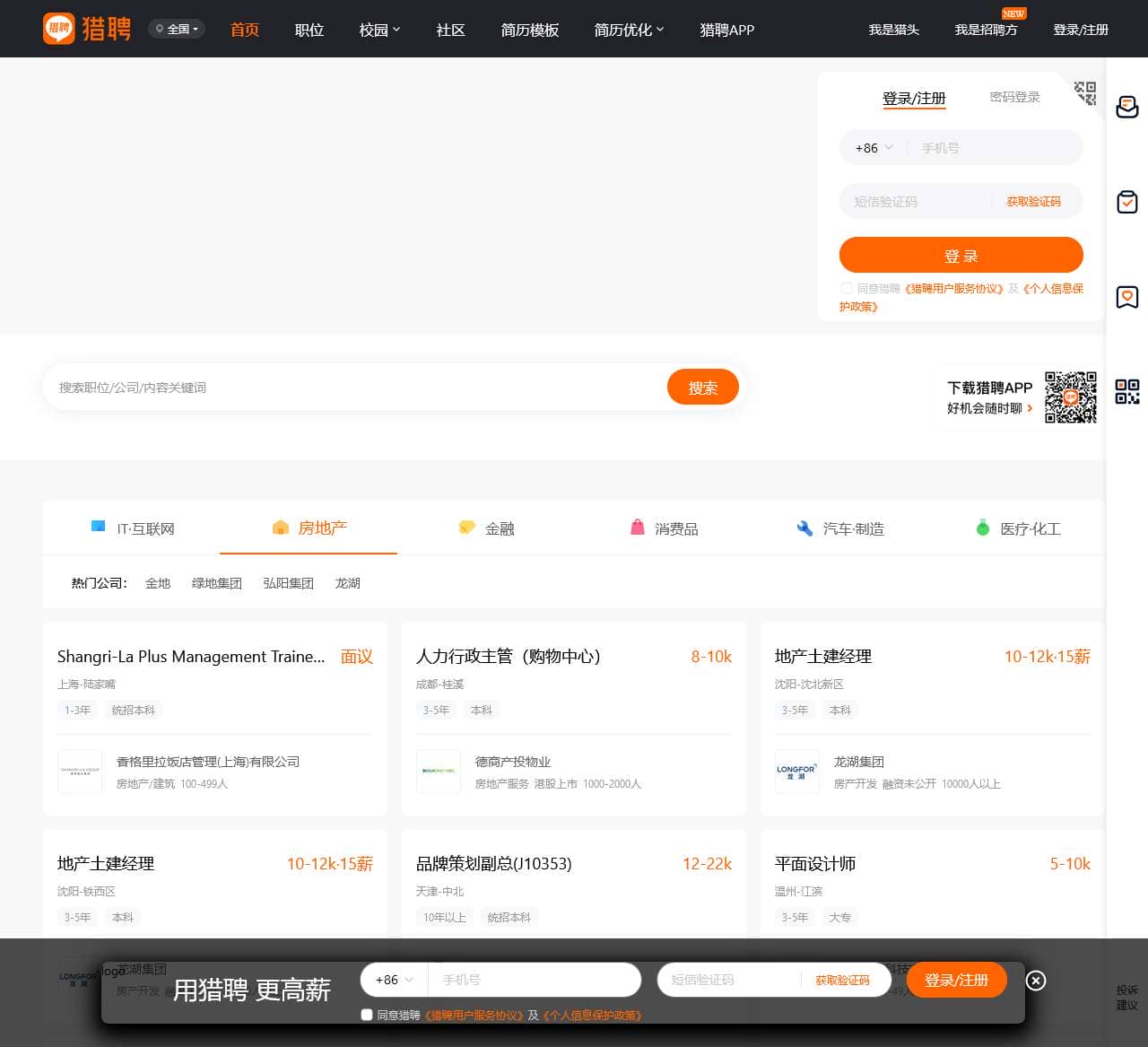Click 德商产投物业 company logo
1148x1047 pixels.
(439, 772)
